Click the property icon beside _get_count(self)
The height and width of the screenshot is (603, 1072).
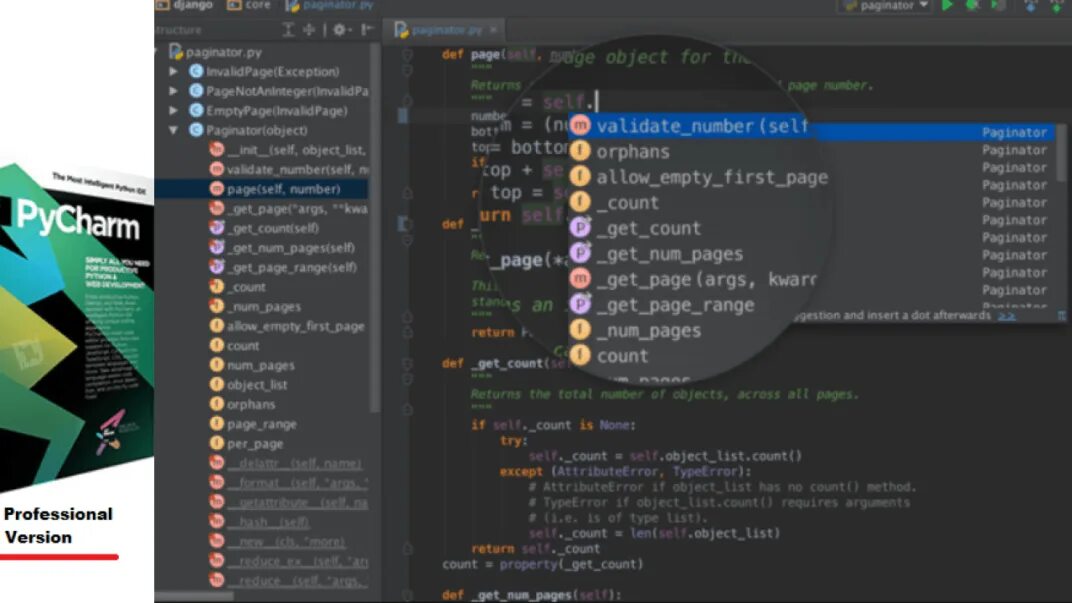217,228
